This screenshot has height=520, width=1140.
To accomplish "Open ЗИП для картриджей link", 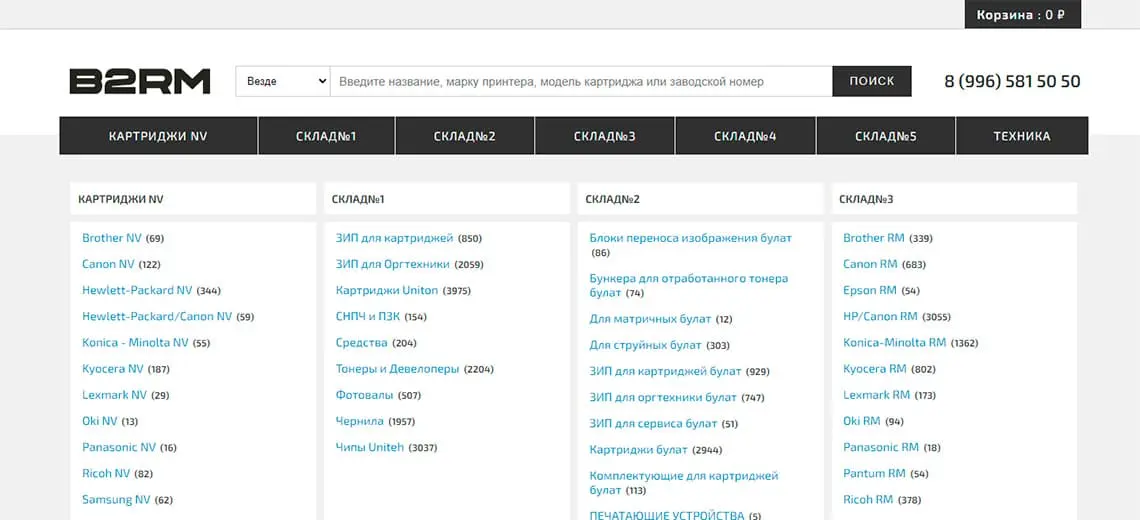I will 395,238.
